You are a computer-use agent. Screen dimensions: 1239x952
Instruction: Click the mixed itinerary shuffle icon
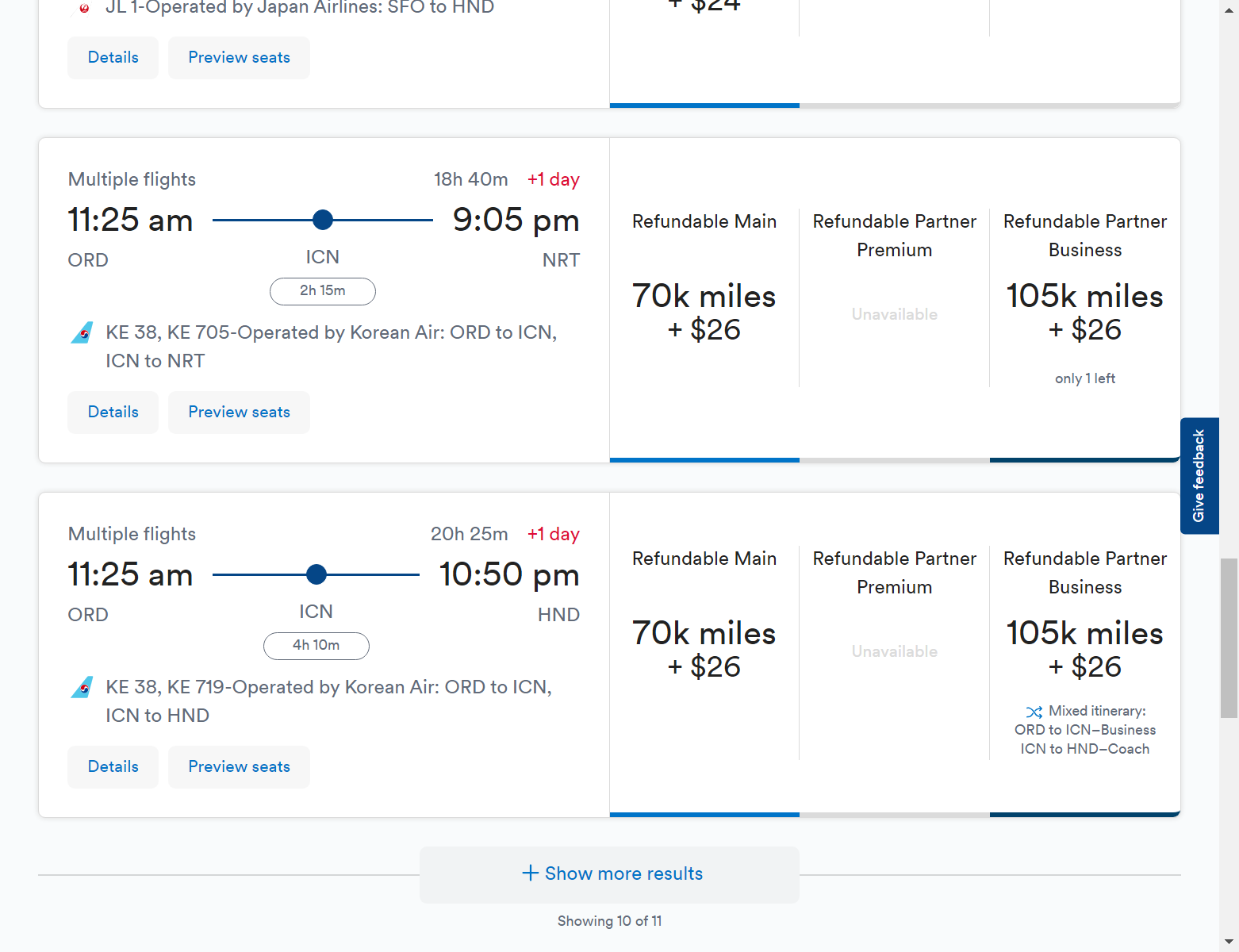[x=1034, y=712]
